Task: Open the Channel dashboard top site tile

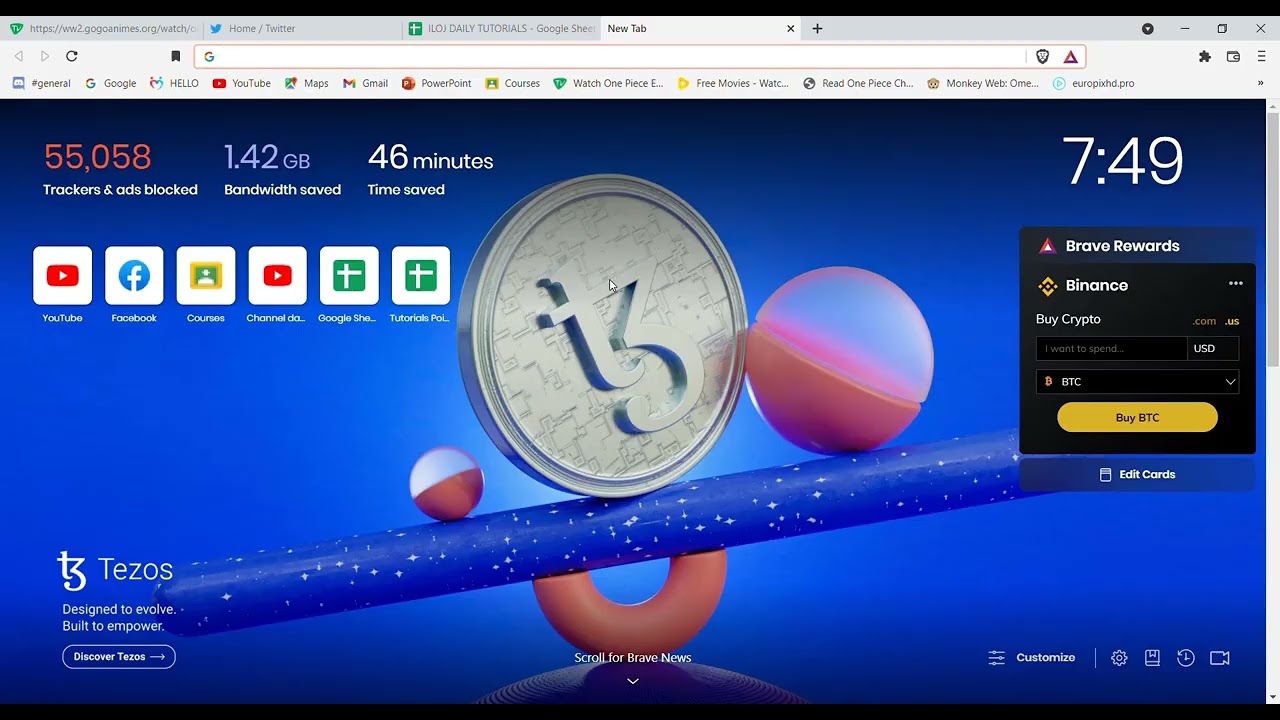Action: (x=277, y=275)
